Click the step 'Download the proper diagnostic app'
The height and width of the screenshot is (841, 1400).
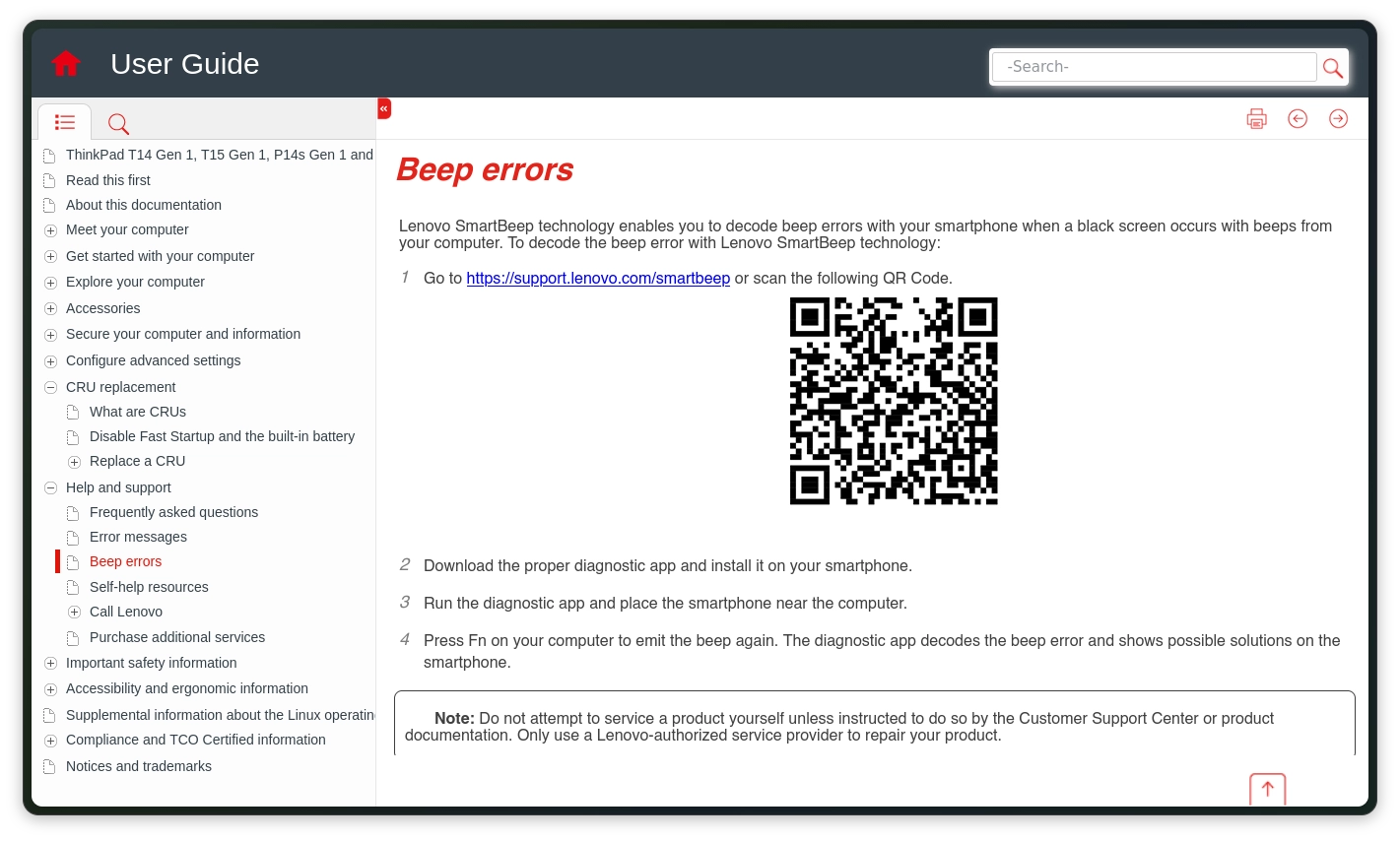pyautogui.click(x=668, y=565)
